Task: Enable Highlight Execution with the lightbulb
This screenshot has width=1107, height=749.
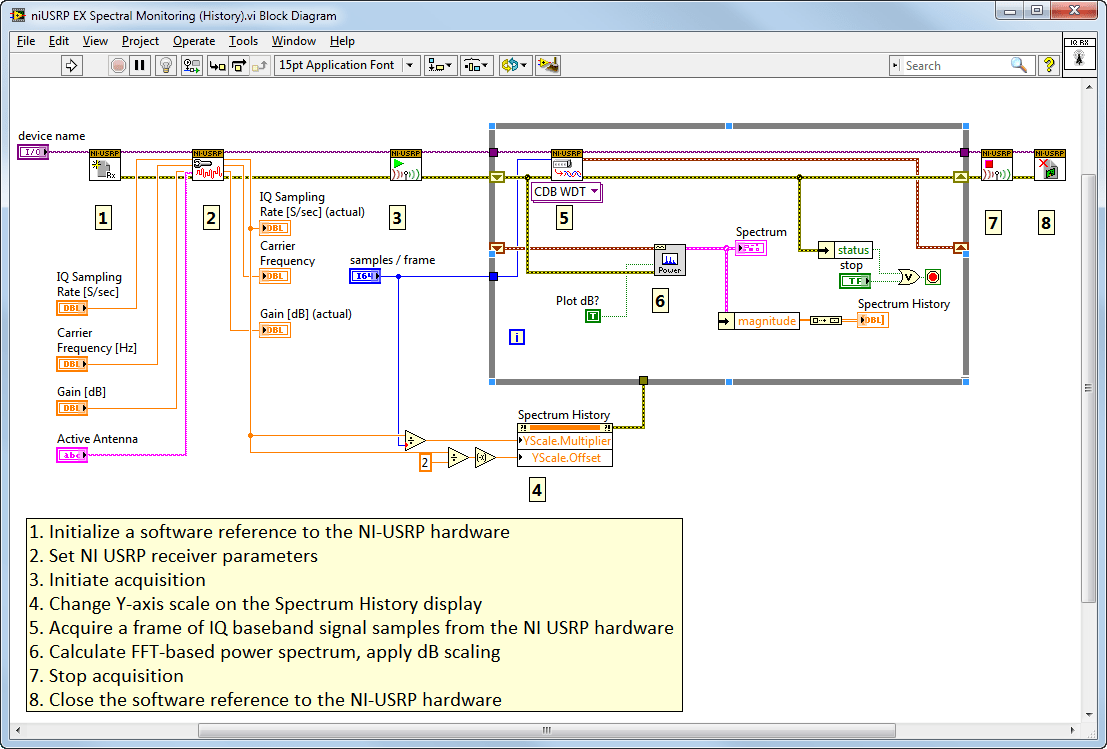Action: [x=165, y=65]
